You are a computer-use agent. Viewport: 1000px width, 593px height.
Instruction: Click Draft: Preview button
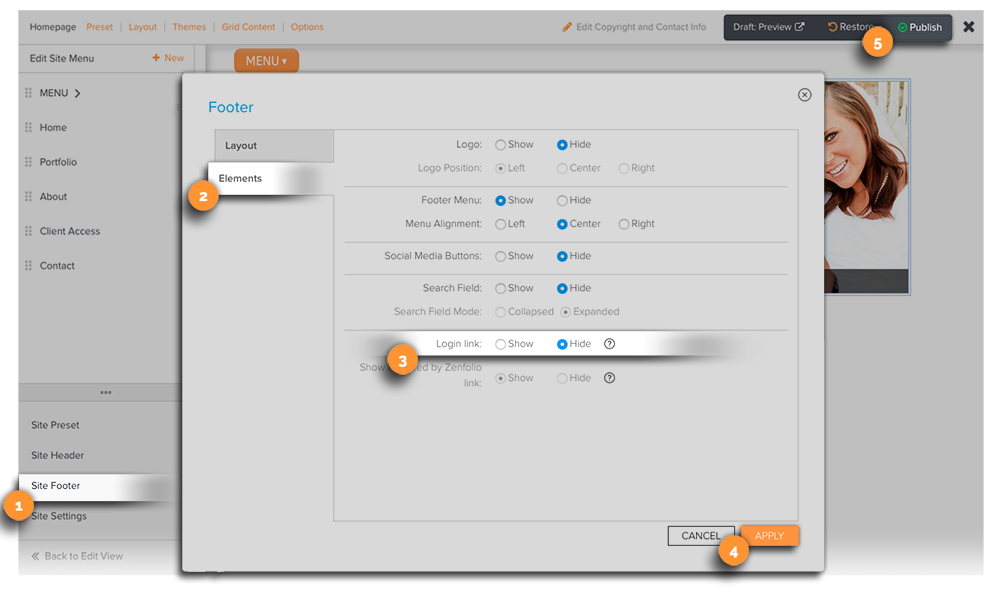pyautogui.click(x=768, y=27)
